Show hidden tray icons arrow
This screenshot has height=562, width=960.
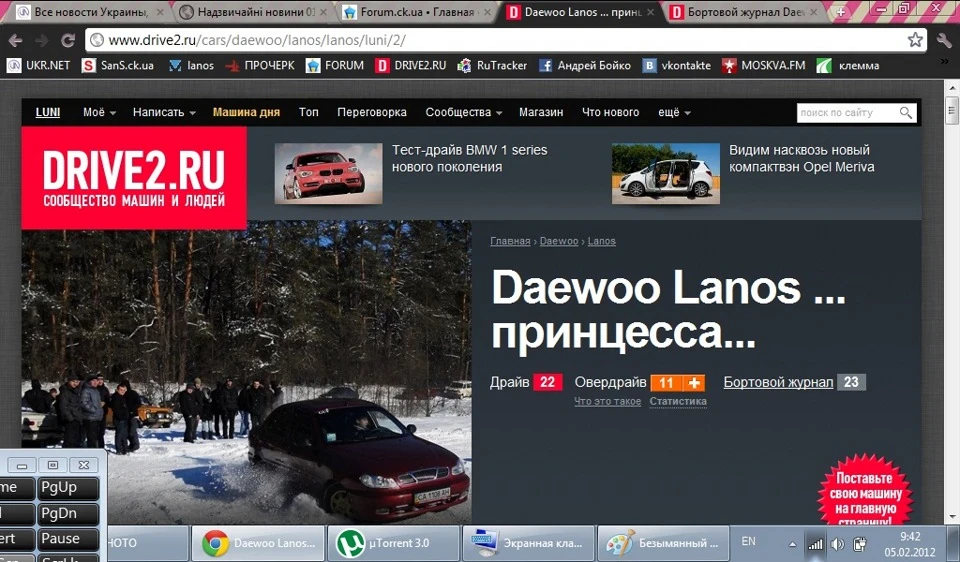coord(792,544)
